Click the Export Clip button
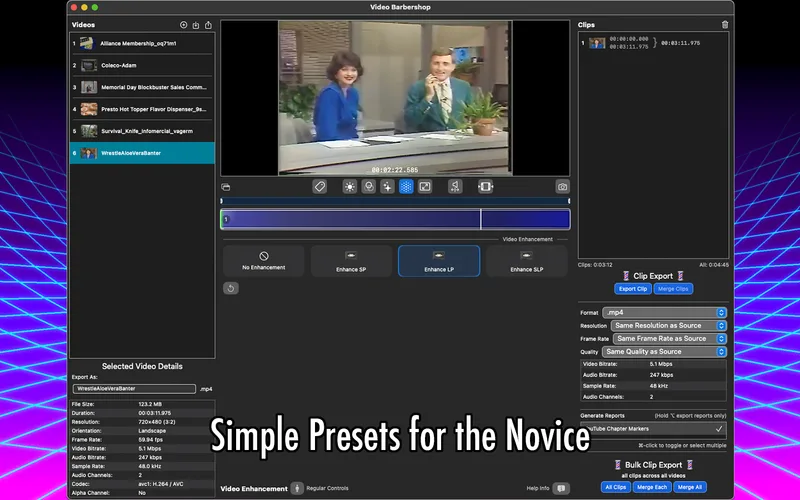This screenshot has height=500, width=800. [633, 289]
